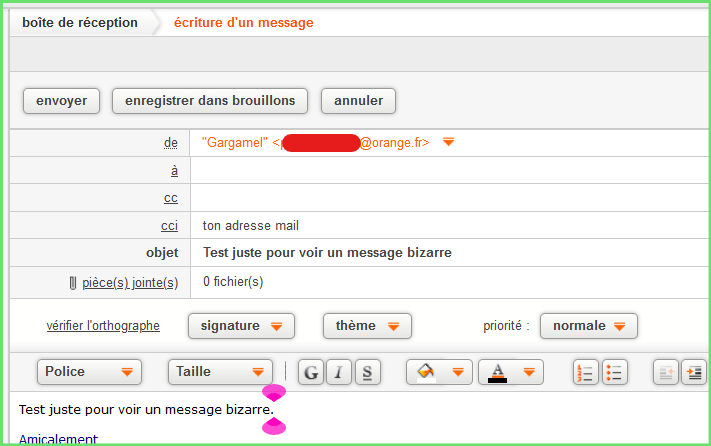Switch to boîte de réception tab
Viewport: 711px width, 446px height.
(80, 23)
